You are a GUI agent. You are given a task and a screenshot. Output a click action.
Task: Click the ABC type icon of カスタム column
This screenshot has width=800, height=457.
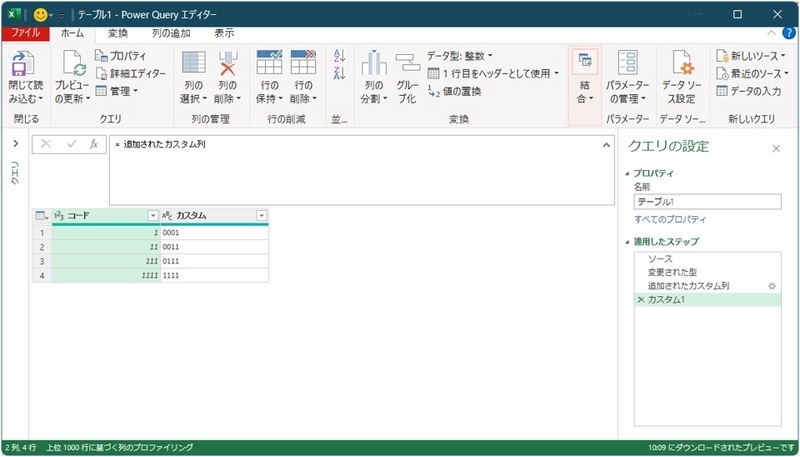tap(167, 216)
